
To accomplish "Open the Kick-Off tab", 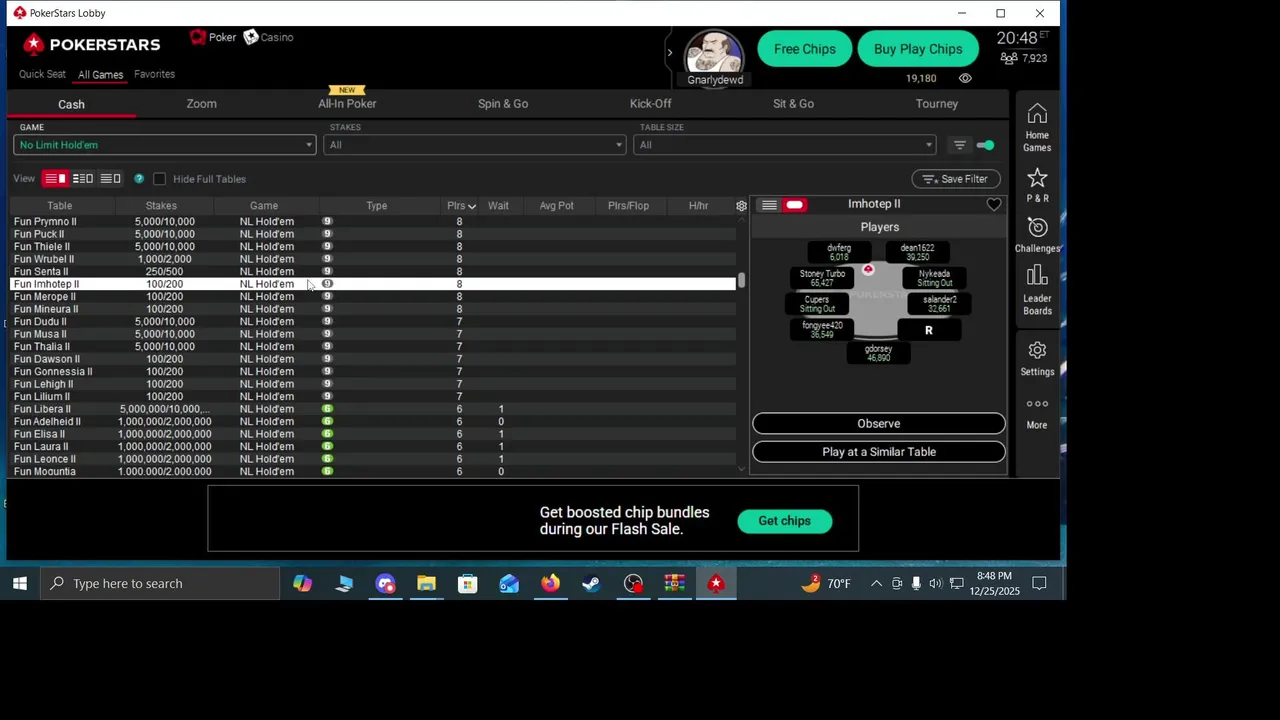I will pyautogui.click(x=650, y=104).
